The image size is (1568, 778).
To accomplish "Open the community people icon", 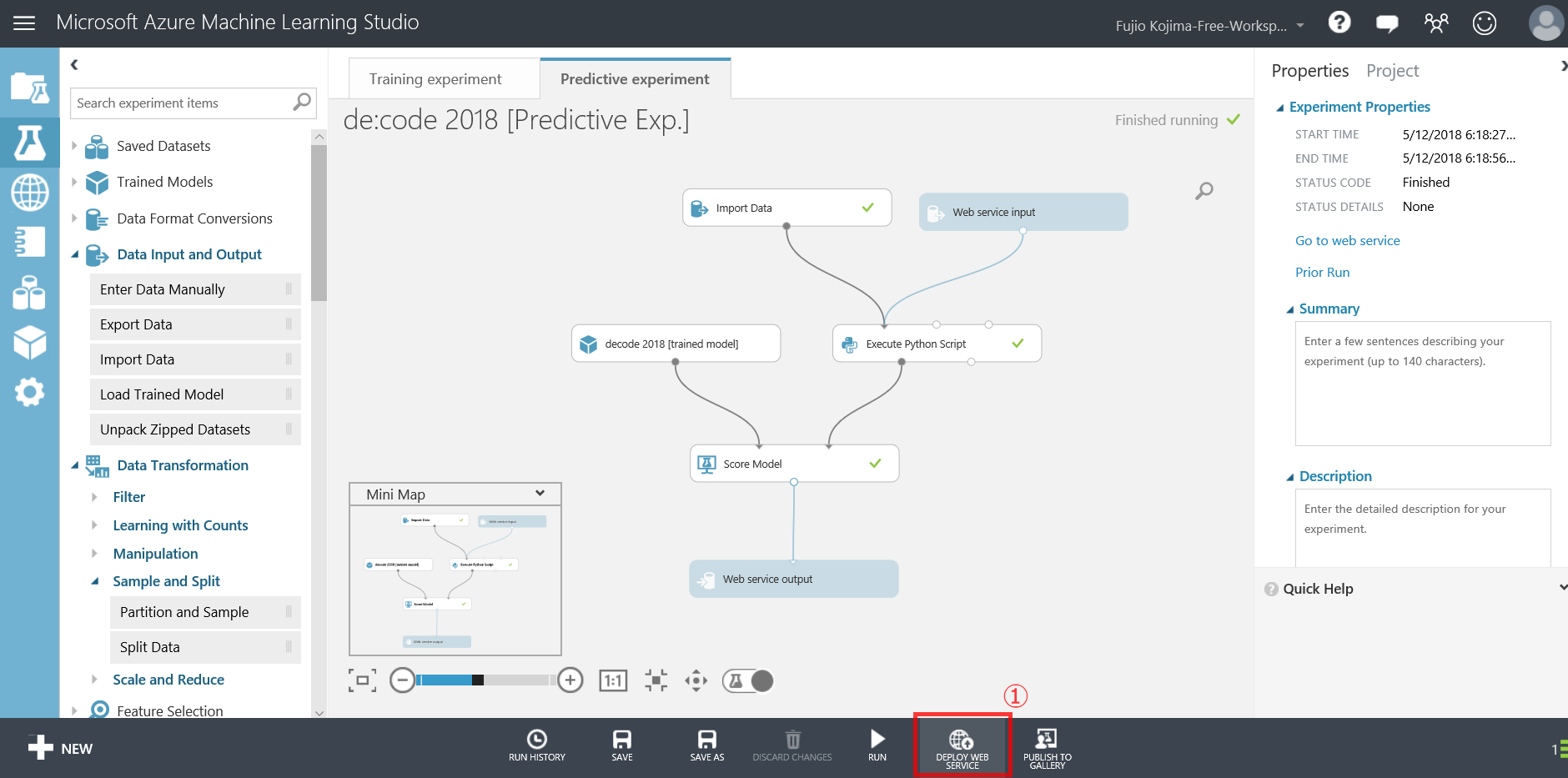I will [x=1436, y=23].
